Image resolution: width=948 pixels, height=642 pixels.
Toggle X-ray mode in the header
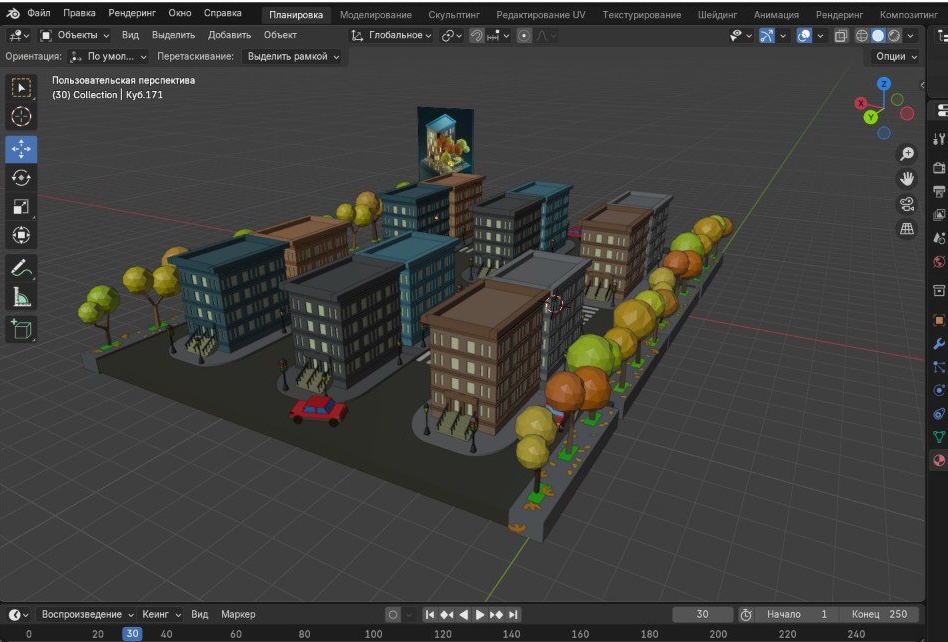(841, 35)
